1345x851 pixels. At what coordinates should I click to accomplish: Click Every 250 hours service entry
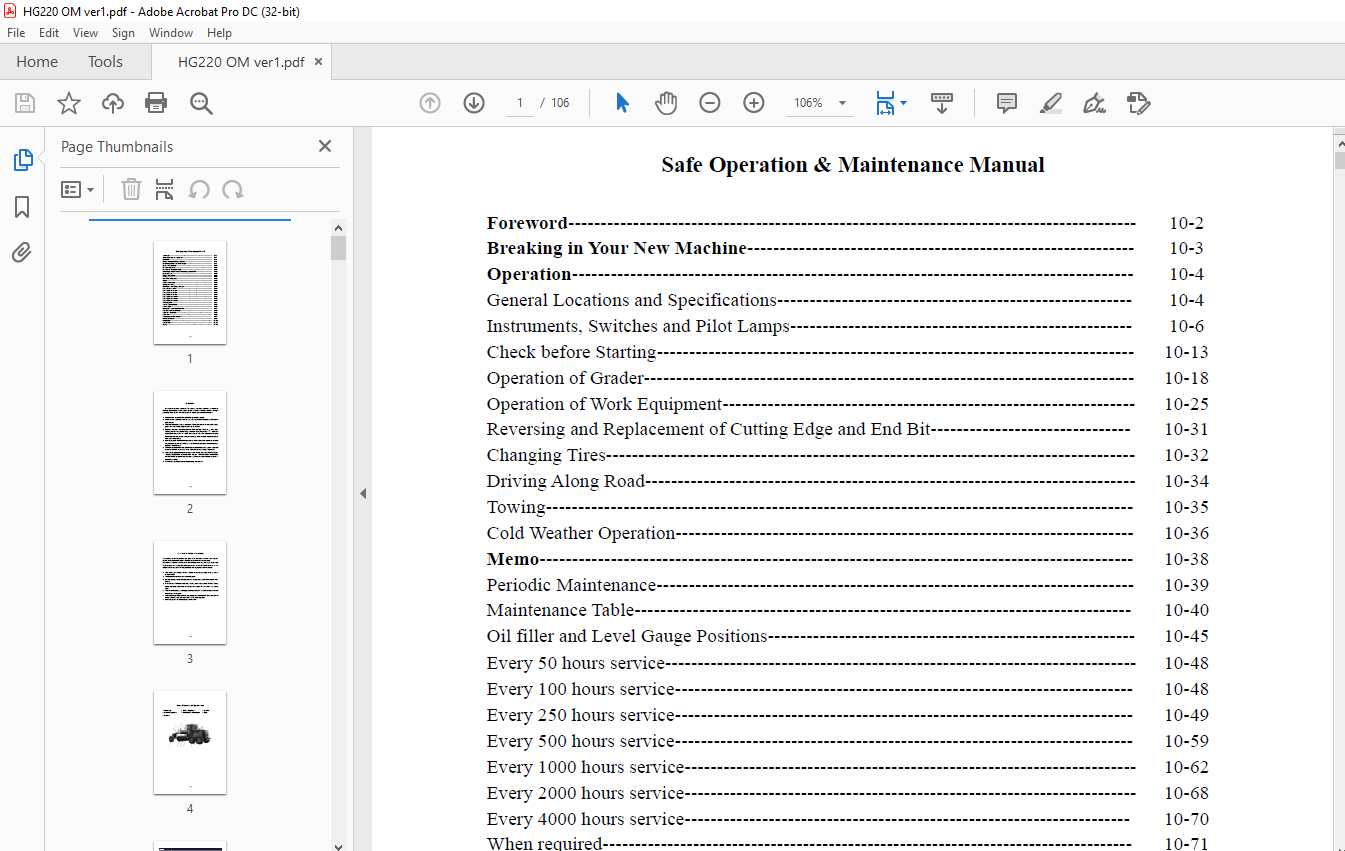tap(580, 715)
